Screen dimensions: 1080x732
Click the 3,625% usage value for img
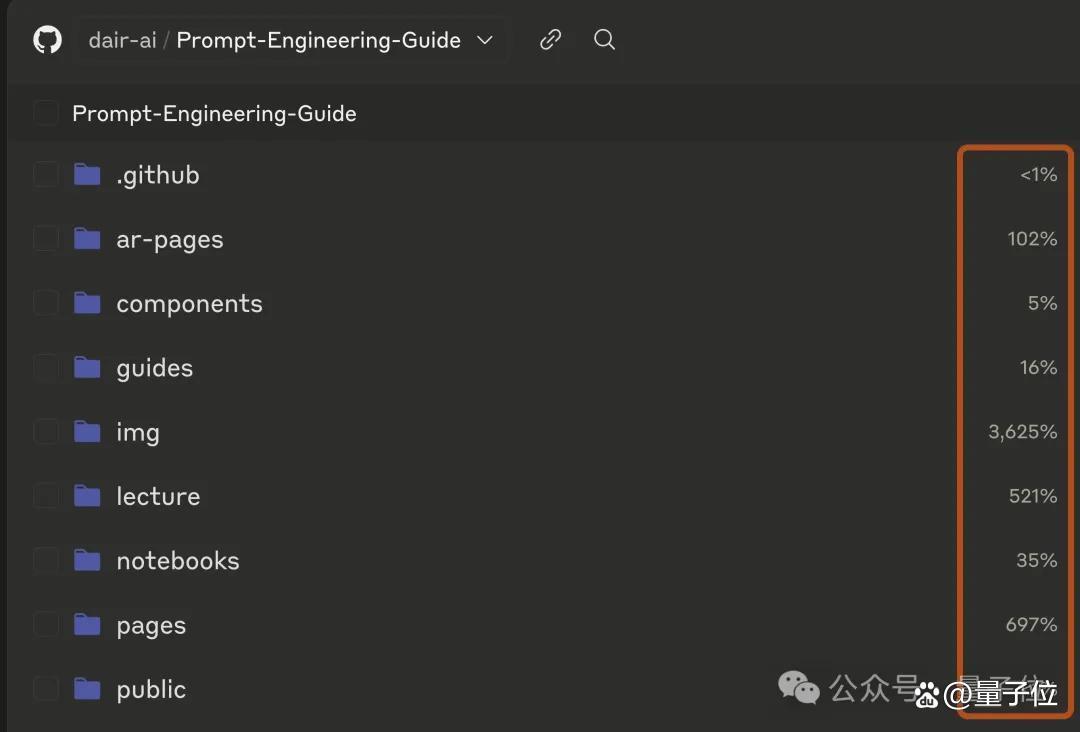click(x=1022, y=432)
